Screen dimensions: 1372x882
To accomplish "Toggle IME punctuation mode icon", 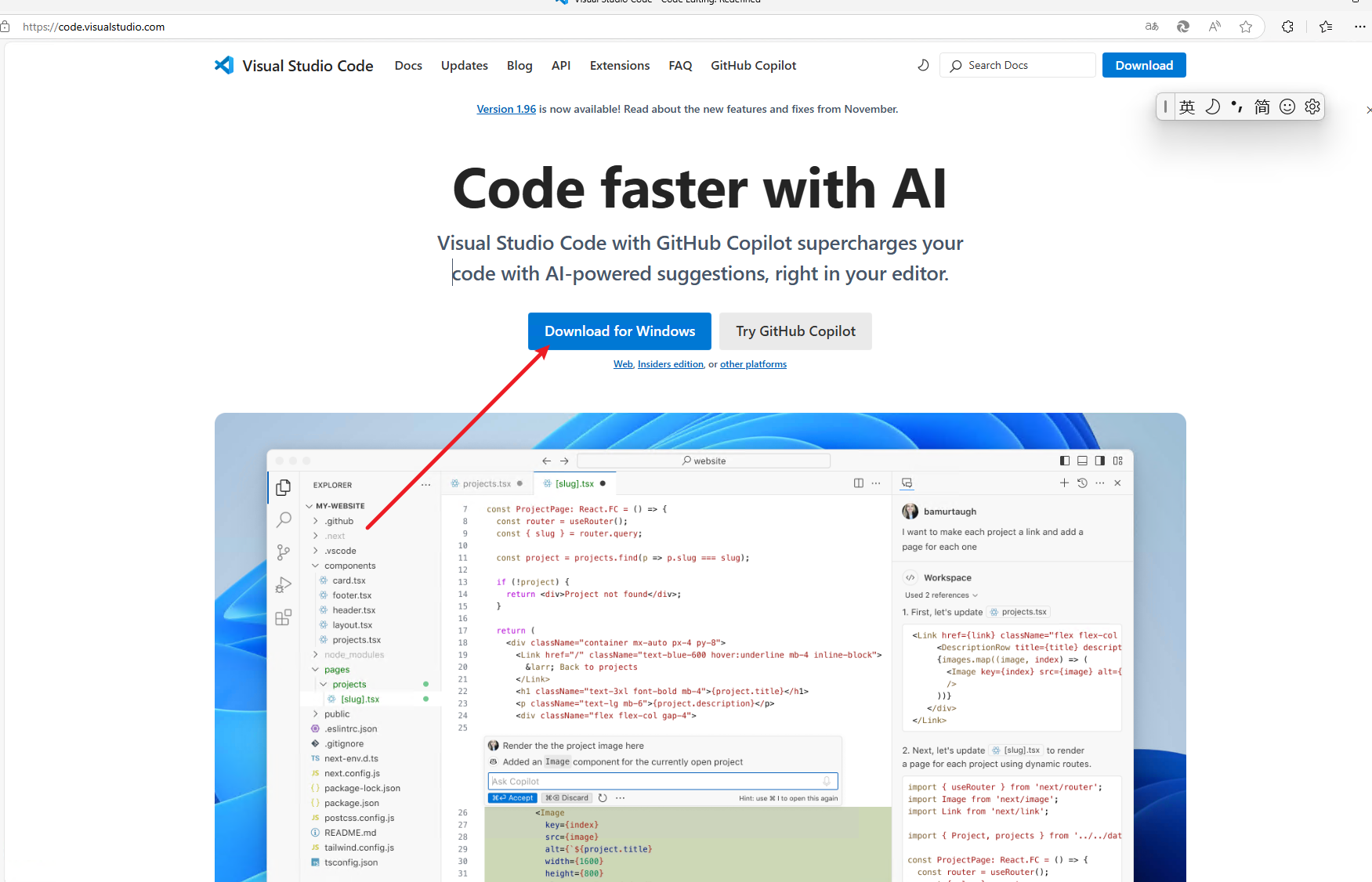I will [x=1237, y=107].
